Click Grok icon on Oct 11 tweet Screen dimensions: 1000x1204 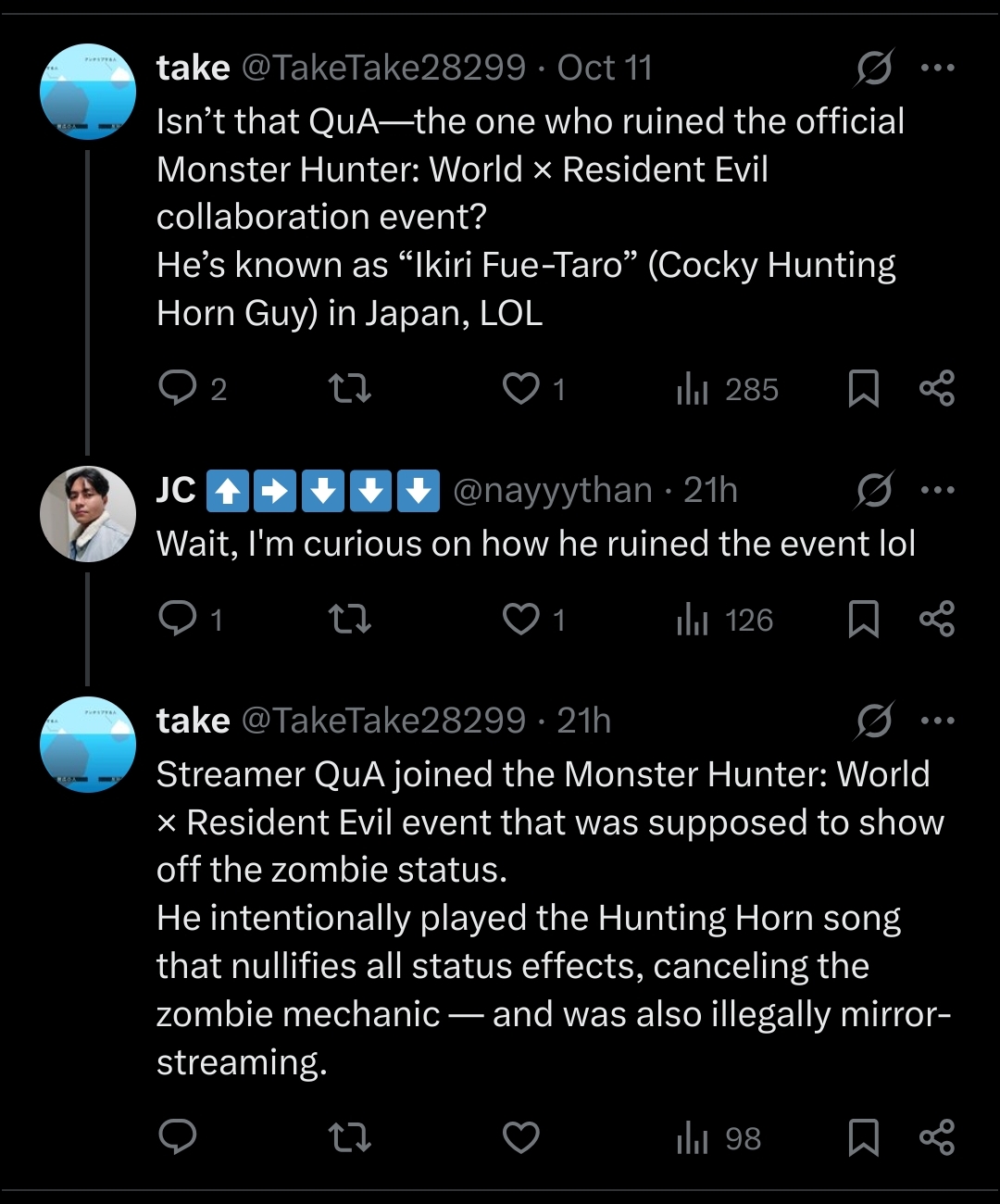(873, 68)
